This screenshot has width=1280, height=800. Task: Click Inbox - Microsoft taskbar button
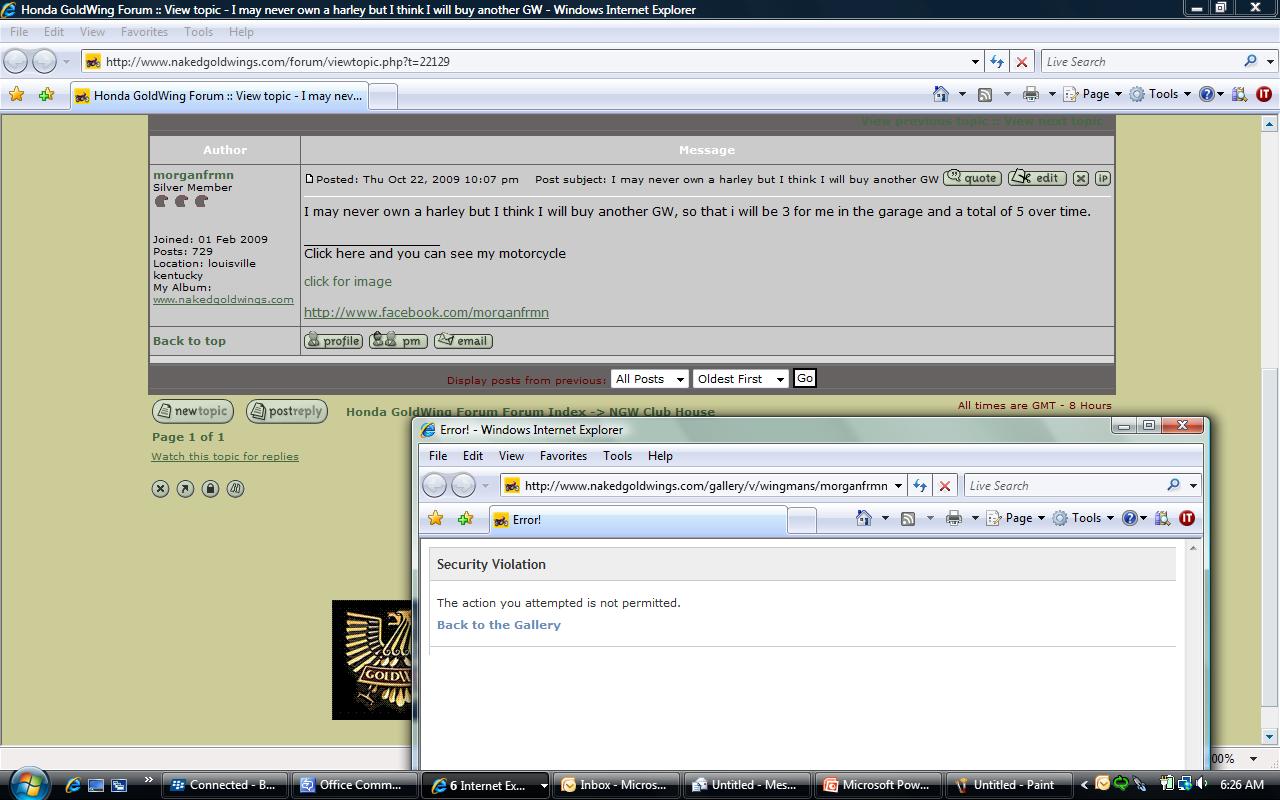coord(618,785)
